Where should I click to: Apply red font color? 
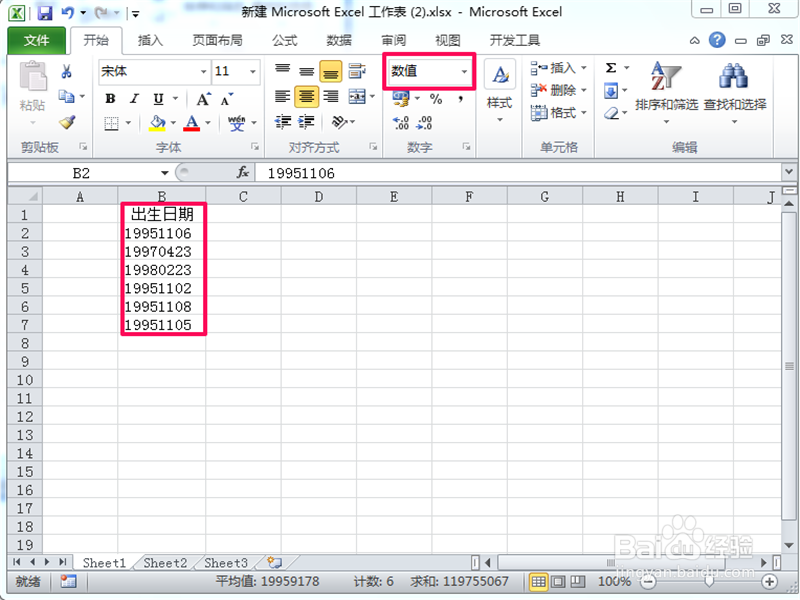192,123
